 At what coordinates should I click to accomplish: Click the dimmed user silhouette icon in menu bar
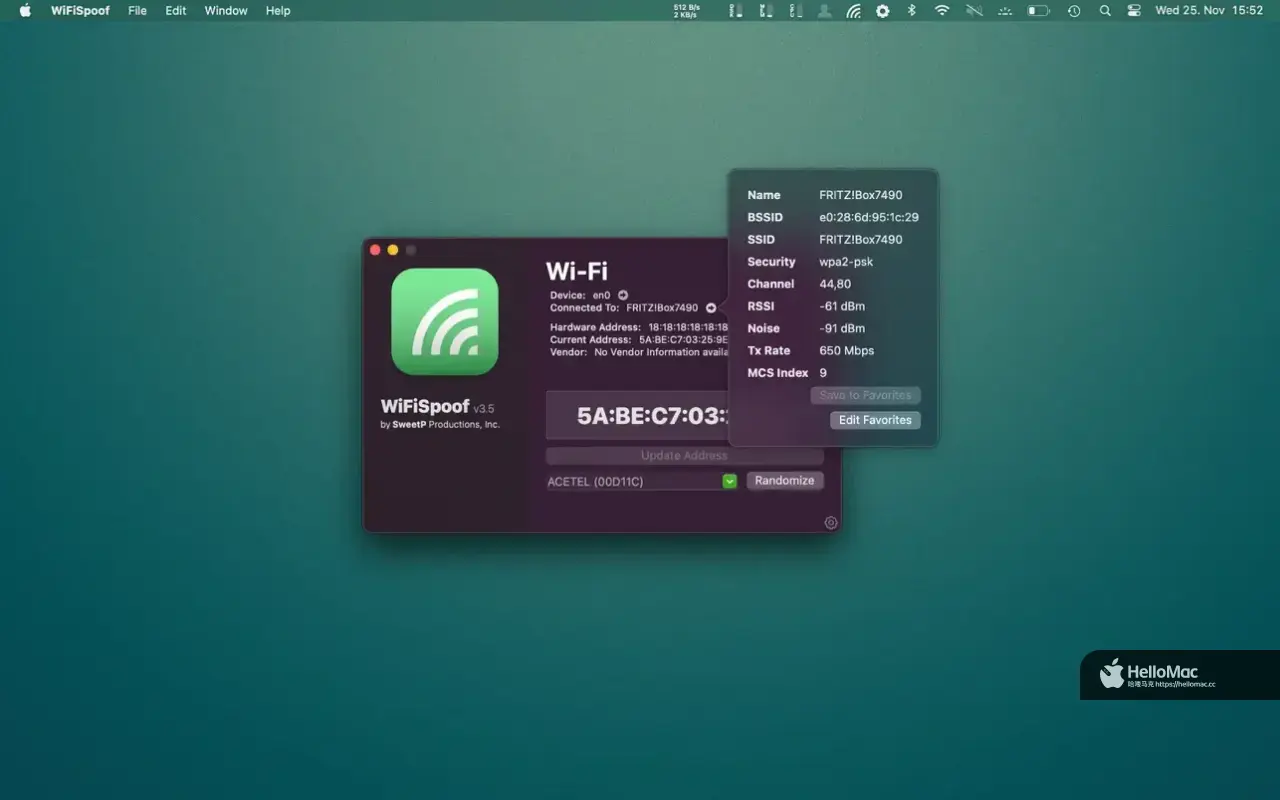tap(825, 11)
